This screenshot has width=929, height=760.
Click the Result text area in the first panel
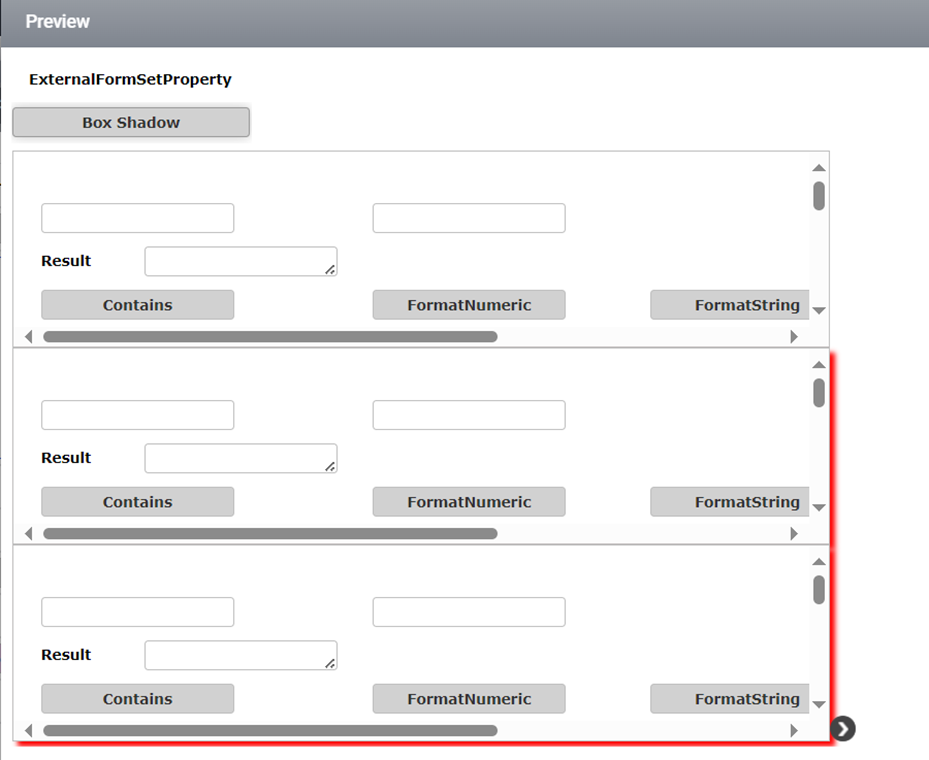click(x=241, y=261)
